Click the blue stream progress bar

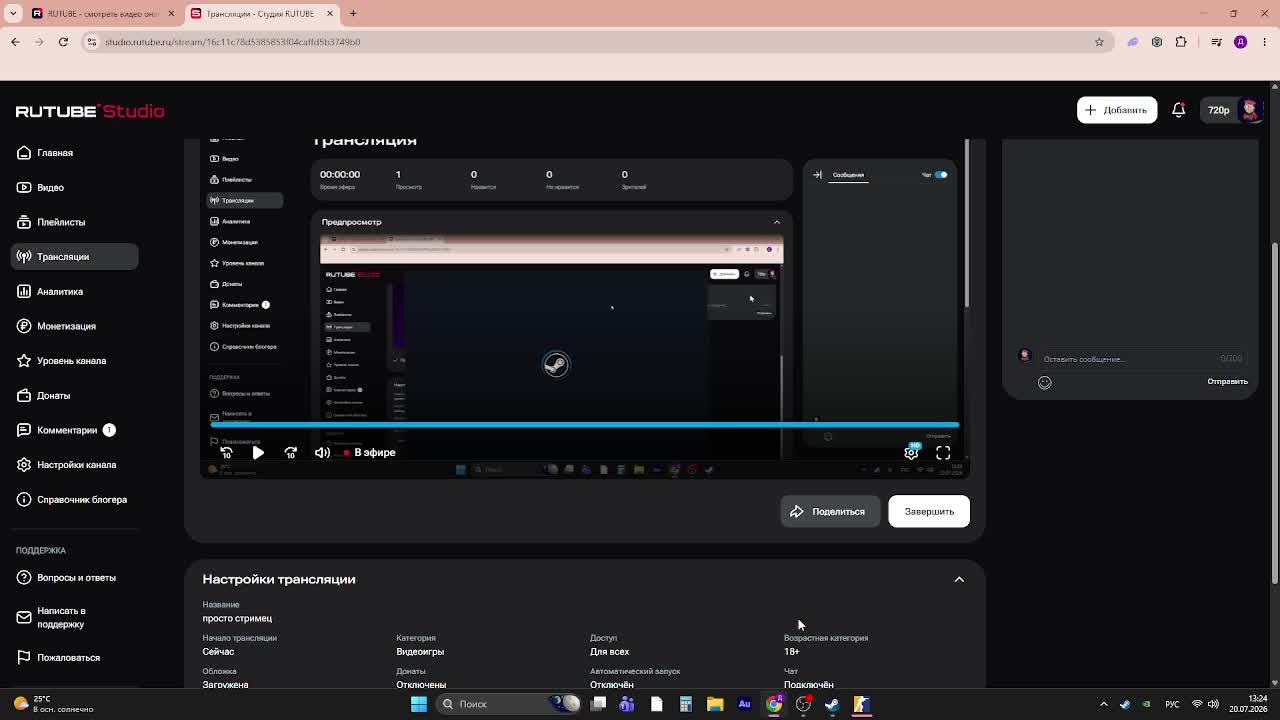pos(585,424)
